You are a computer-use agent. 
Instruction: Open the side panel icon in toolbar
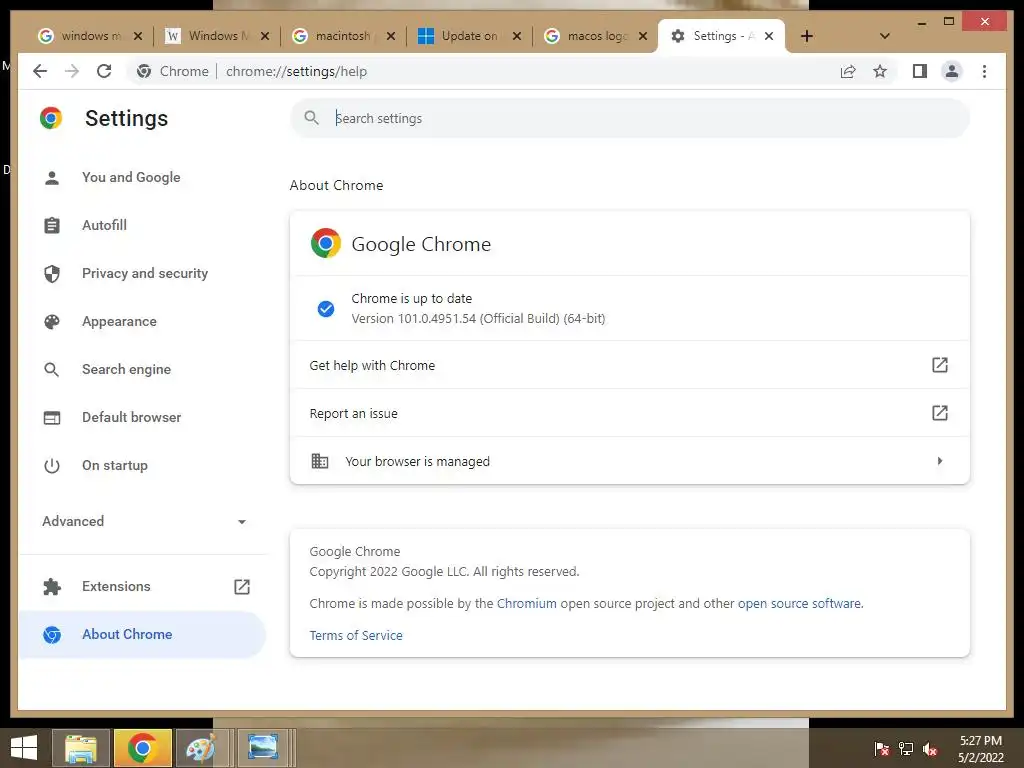920,71
